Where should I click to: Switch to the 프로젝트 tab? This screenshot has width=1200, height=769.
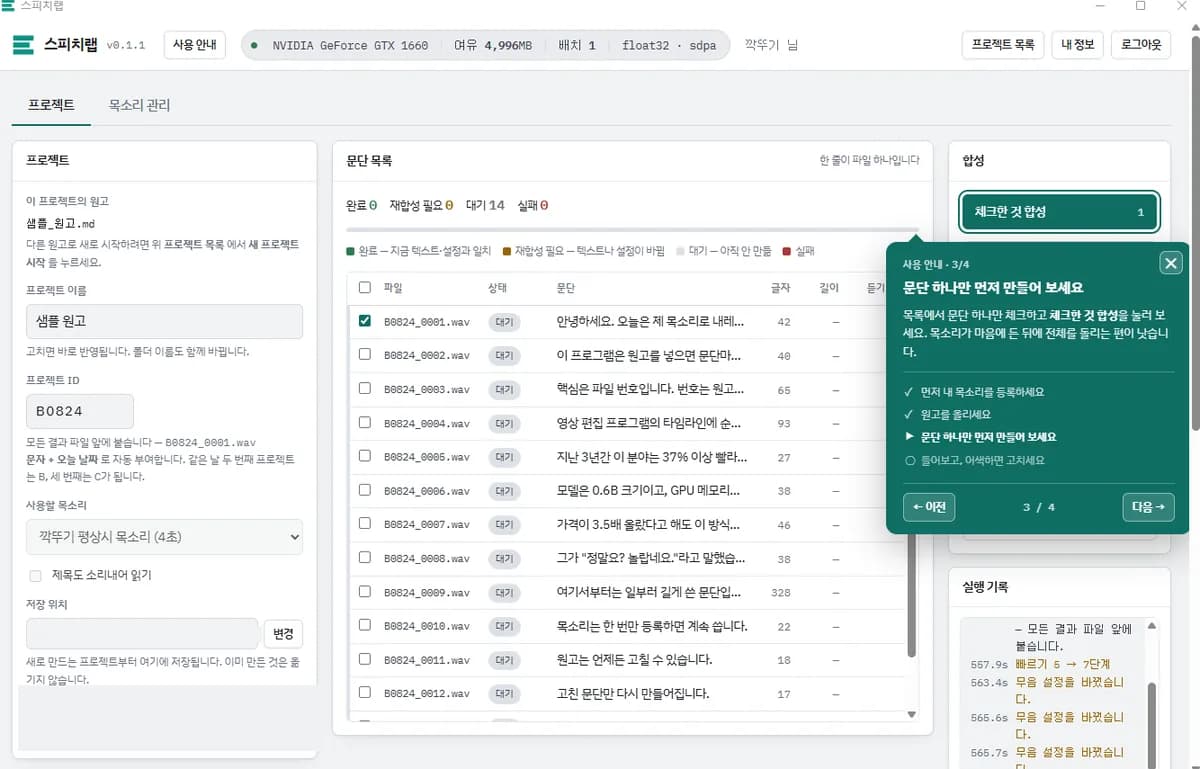point(51,104)
